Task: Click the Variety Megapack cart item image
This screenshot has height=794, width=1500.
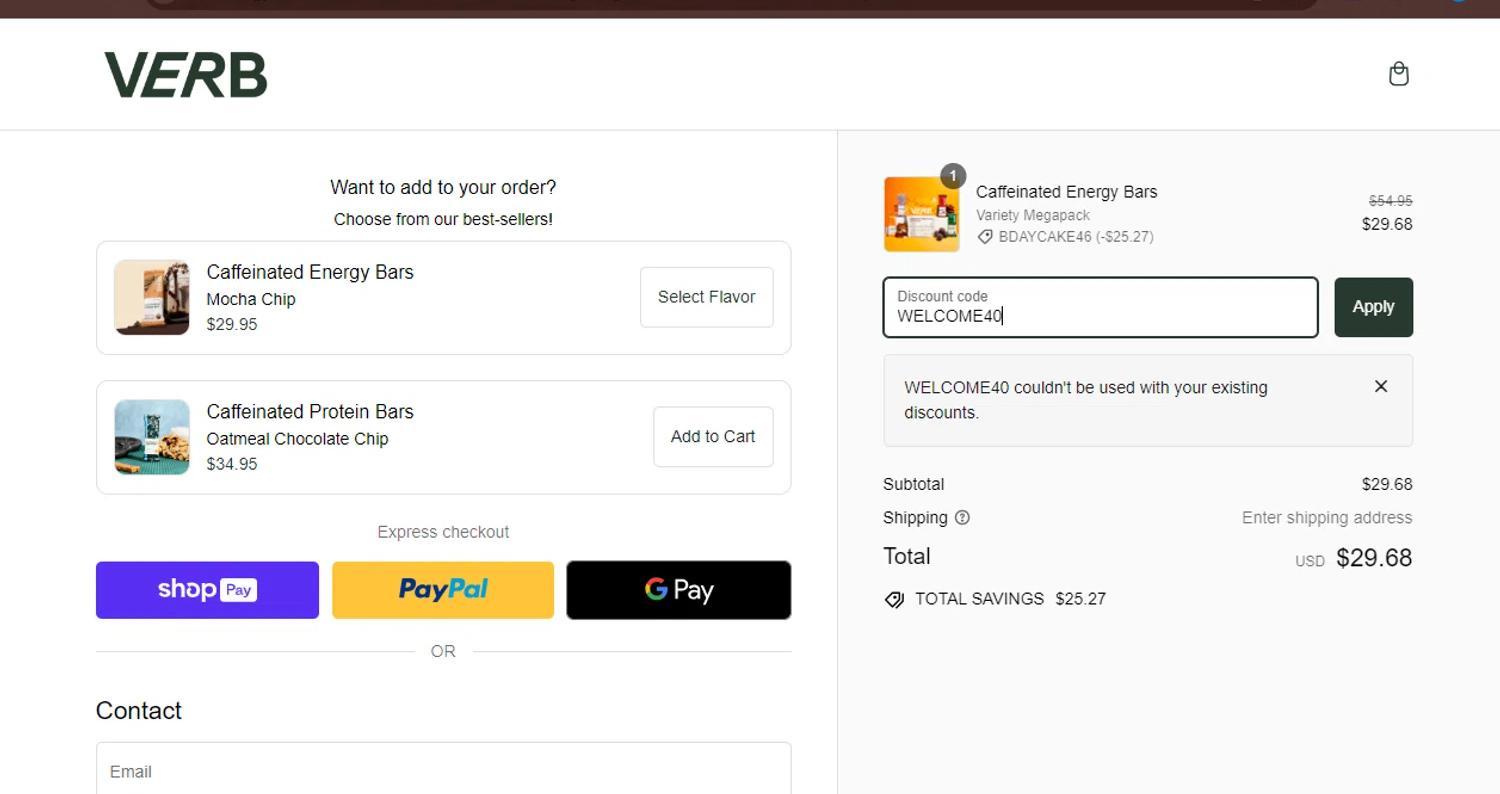Action: [921, 214]
